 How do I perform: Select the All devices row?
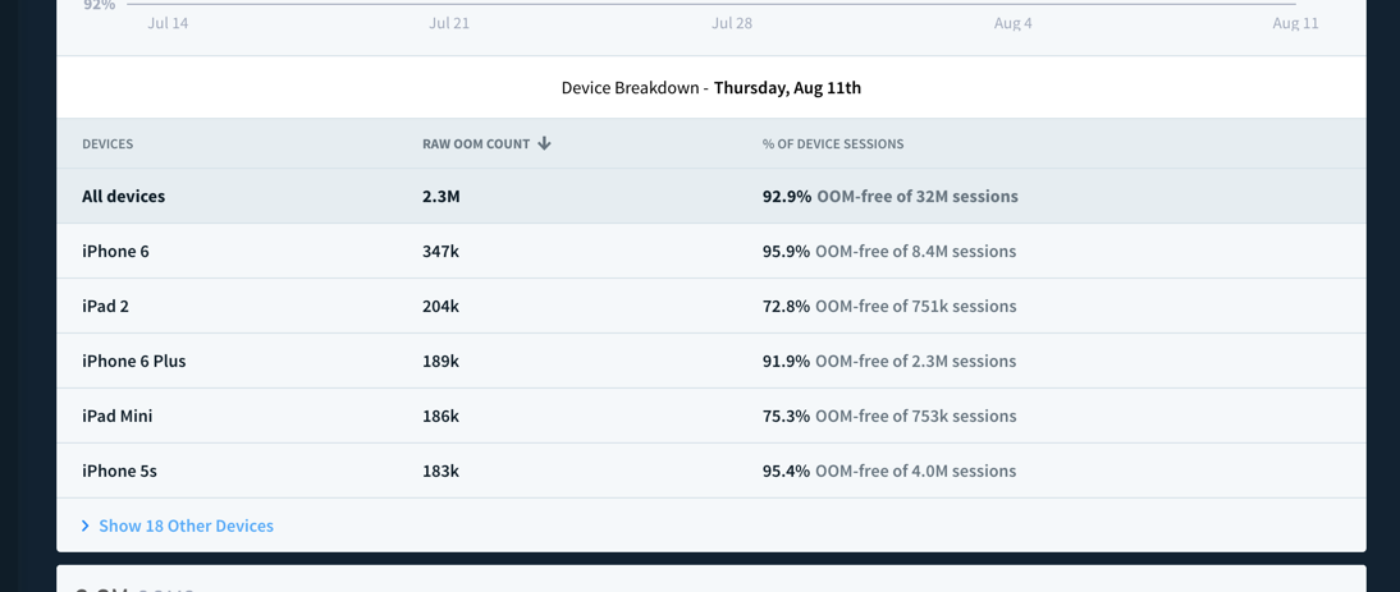[123, 196]
